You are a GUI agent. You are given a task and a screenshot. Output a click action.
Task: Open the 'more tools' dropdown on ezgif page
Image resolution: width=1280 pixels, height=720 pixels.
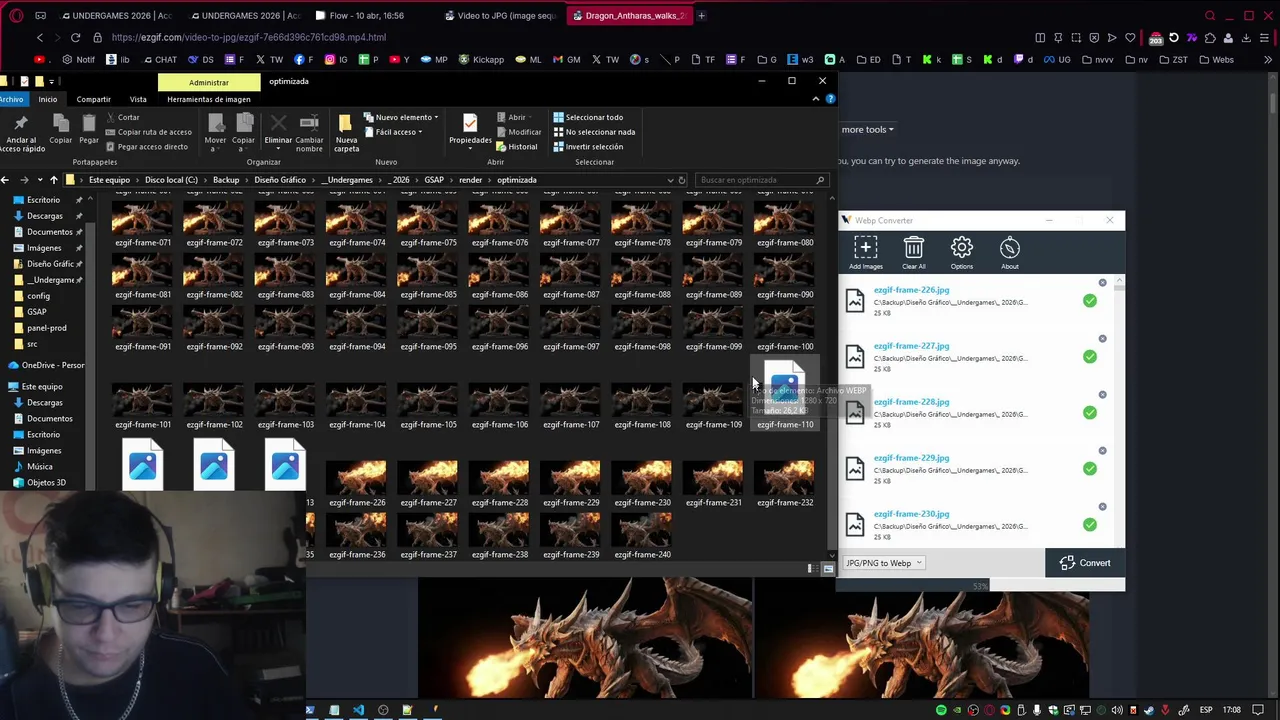[x=867, y=129]
